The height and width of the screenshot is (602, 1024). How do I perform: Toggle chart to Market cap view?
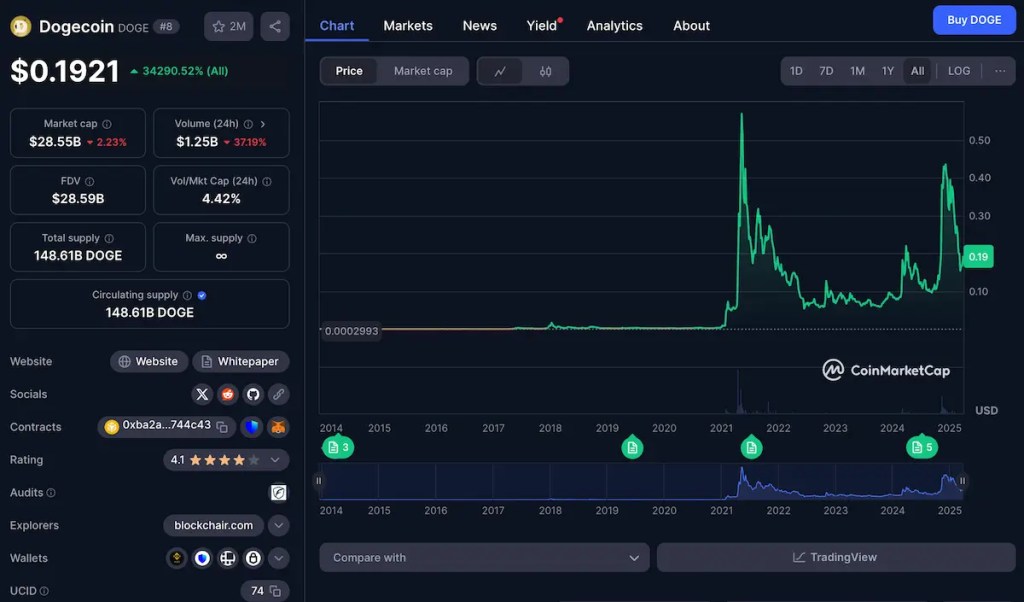click(423, 71)
